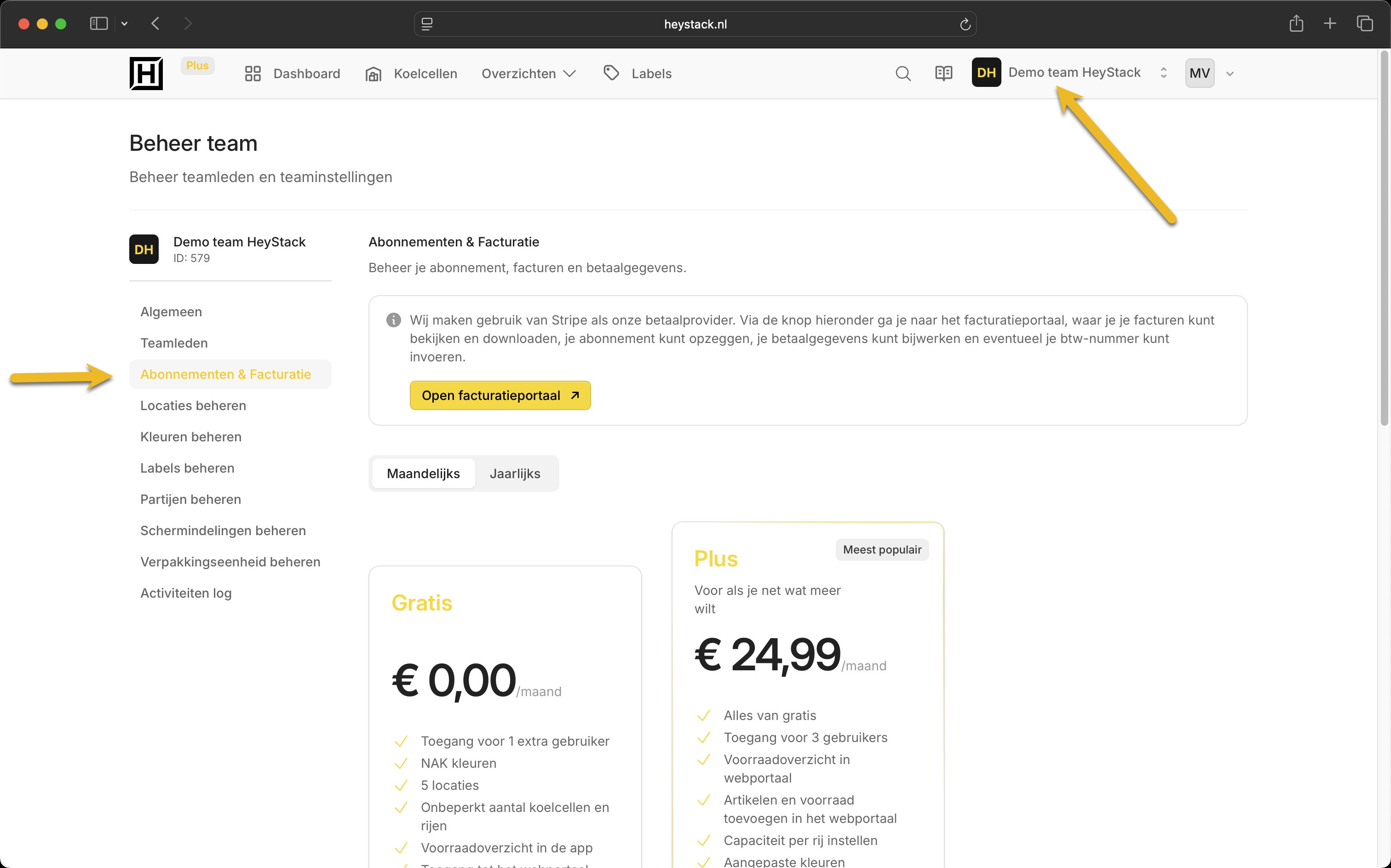Open Labels in the navigation bar
The image size is (1391, 868).
[637, 74]
